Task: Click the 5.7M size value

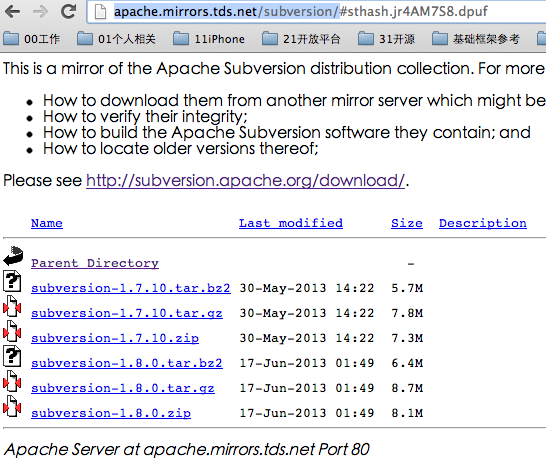Action: [407, 288]
